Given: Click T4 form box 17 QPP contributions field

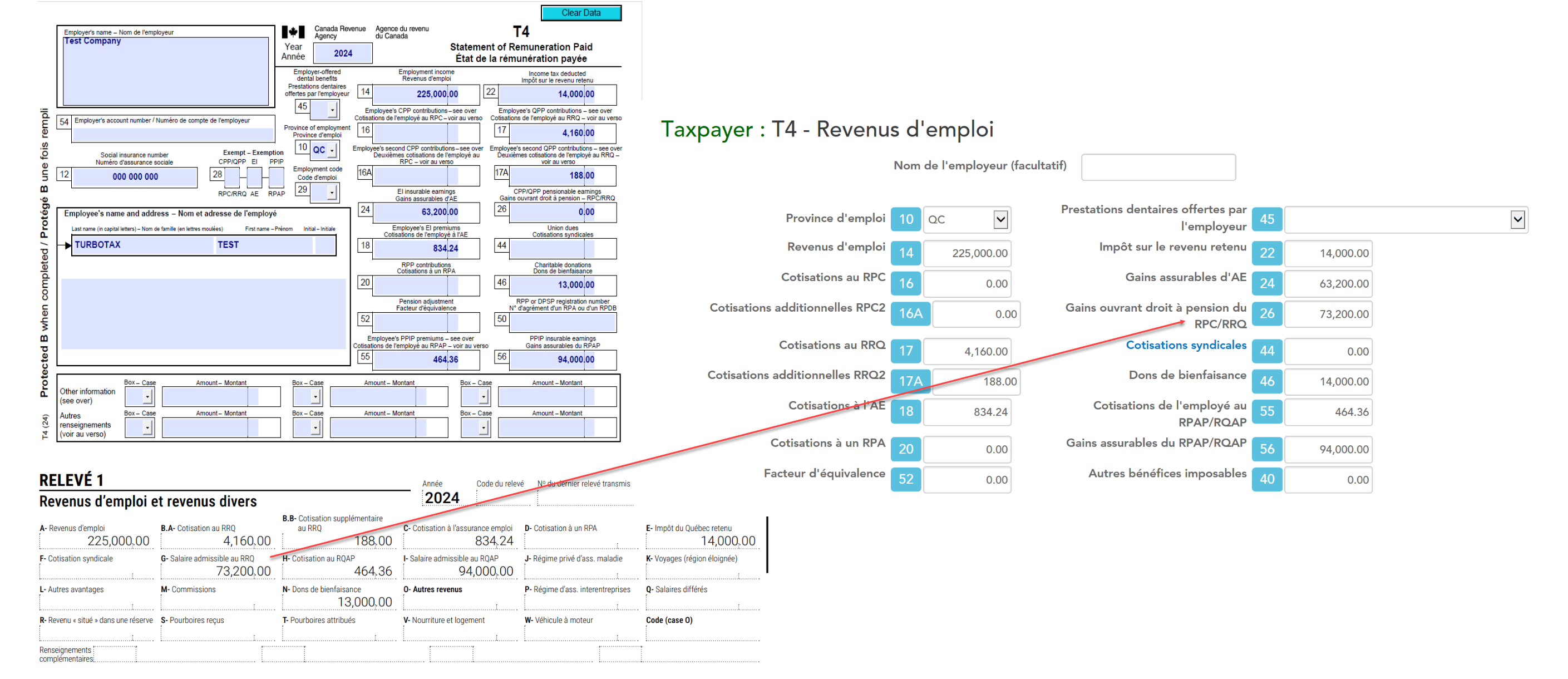Looking at the screenshot, I should [562, 133].
